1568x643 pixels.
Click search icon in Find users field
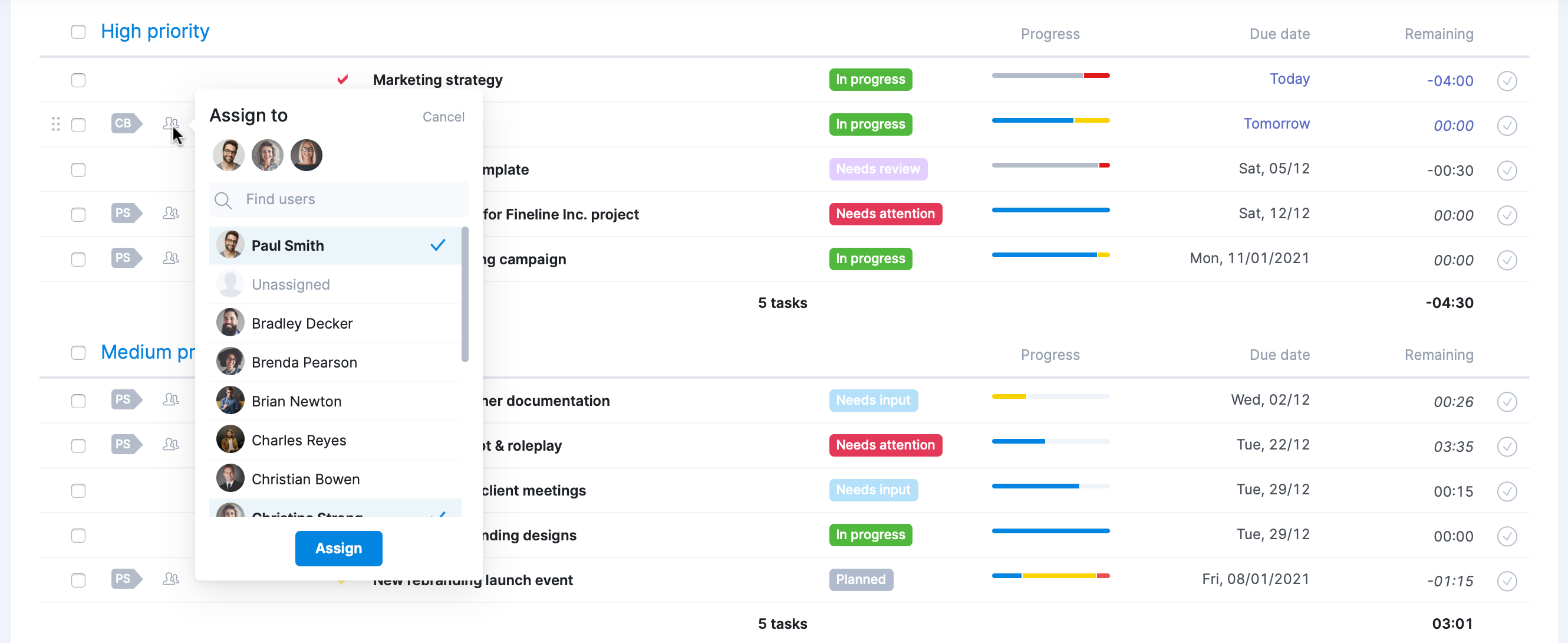pos(223,200)
